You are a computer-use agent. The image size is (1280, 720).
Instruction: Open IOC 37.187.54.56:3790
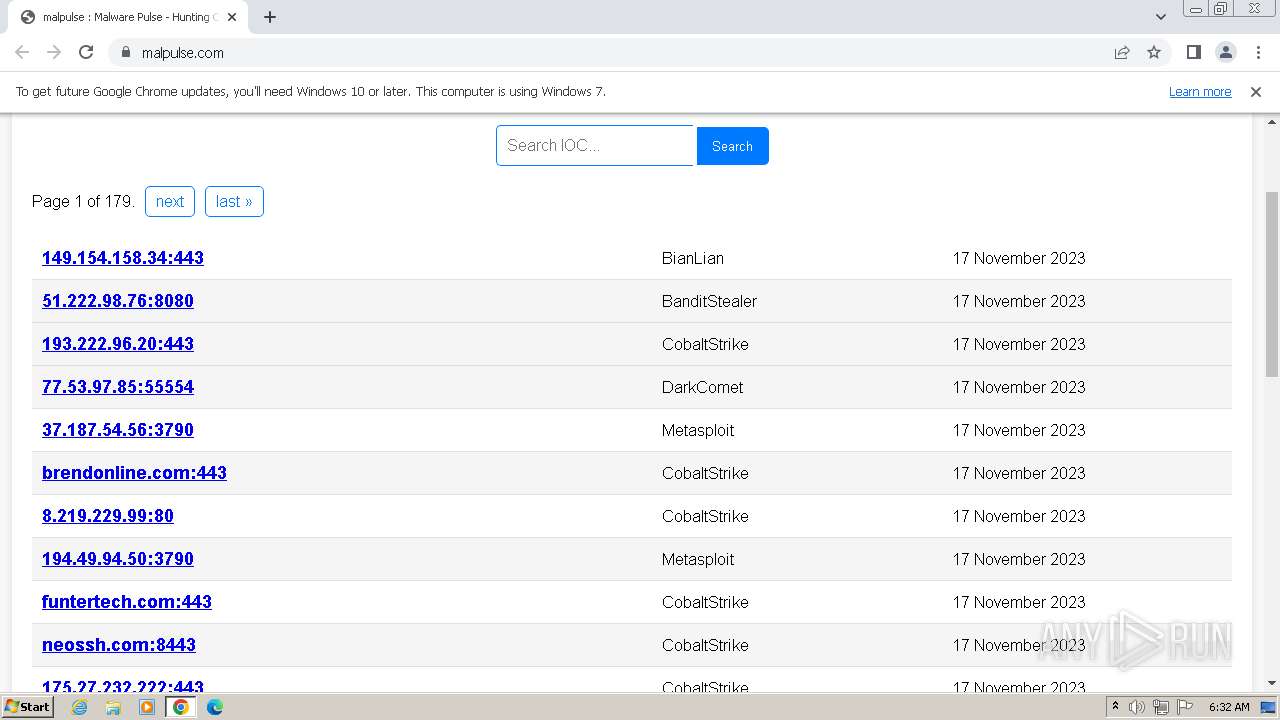118,430
